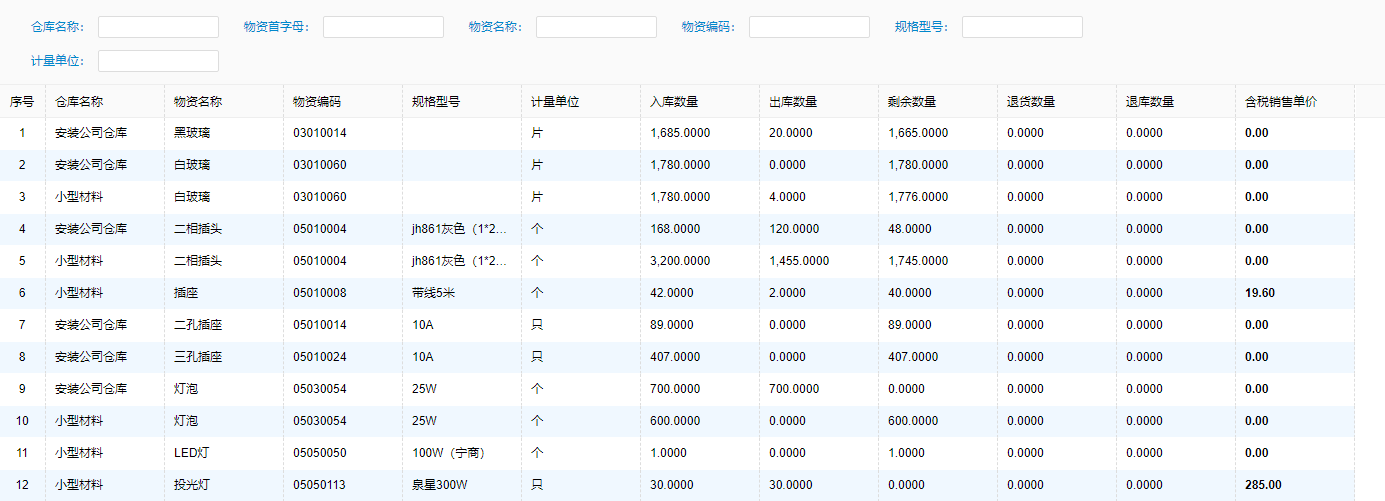This screenshot has height=501, width=1385.
Task: Select the LED灯 name cell
Action: click(x=189, y=453)
